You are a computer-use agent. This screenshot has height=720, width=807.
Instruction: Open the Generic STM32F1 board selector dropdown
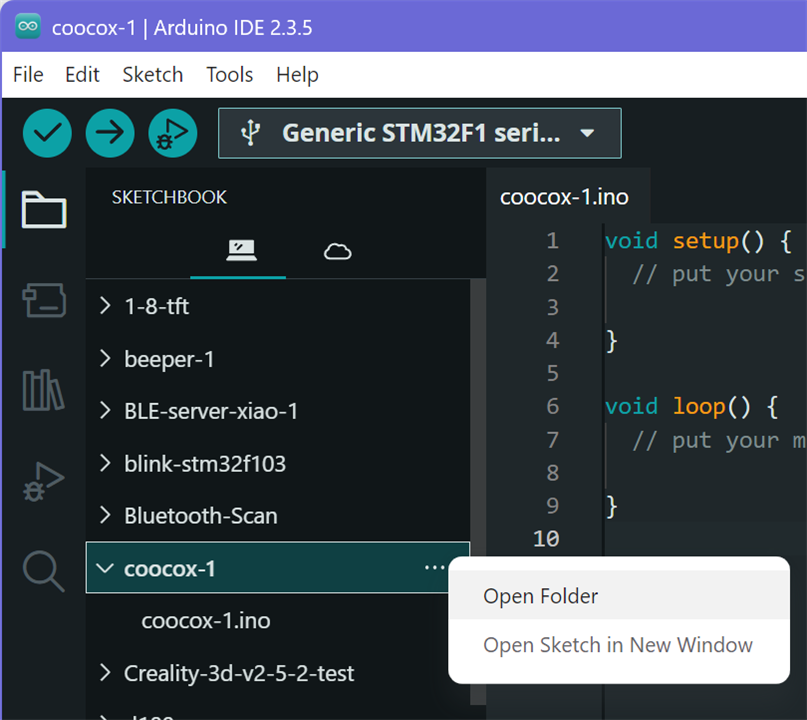coord(420,133)
